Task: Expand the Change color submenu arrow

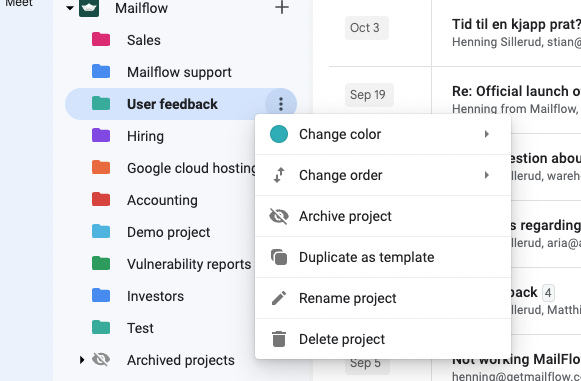Action: click(x=487, y=134)
